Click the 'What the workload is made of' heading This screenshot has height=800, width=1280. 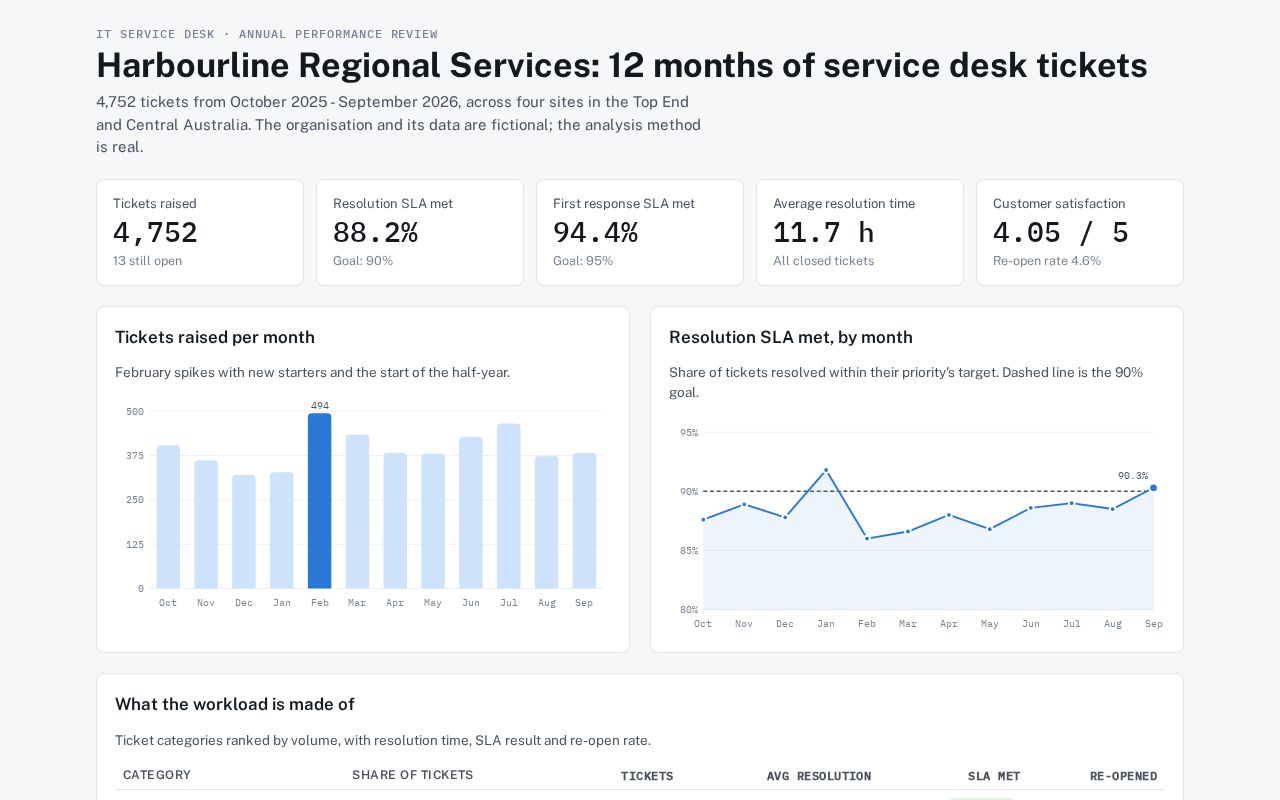(x=235, y=704)
